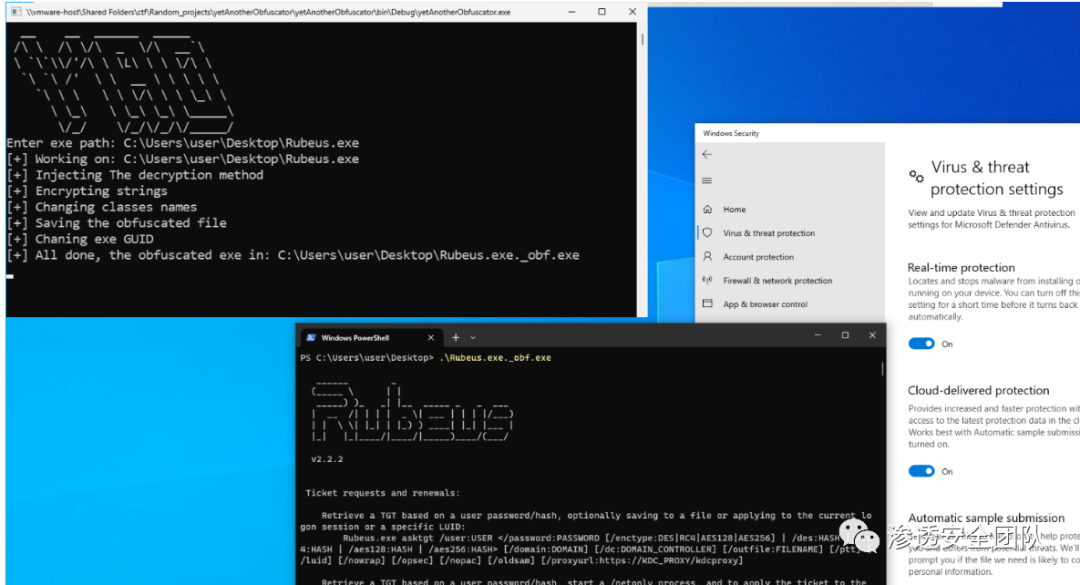
Task: Select Virus & threat protection in sidebar
Action: (769, 234)
